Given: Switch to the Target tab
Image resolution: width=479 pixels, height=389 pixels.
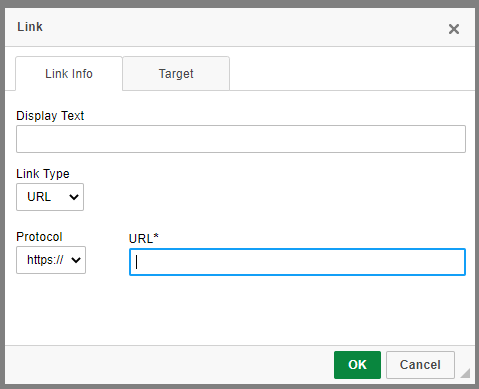Looking at the screenshot, I should [176, 73].
